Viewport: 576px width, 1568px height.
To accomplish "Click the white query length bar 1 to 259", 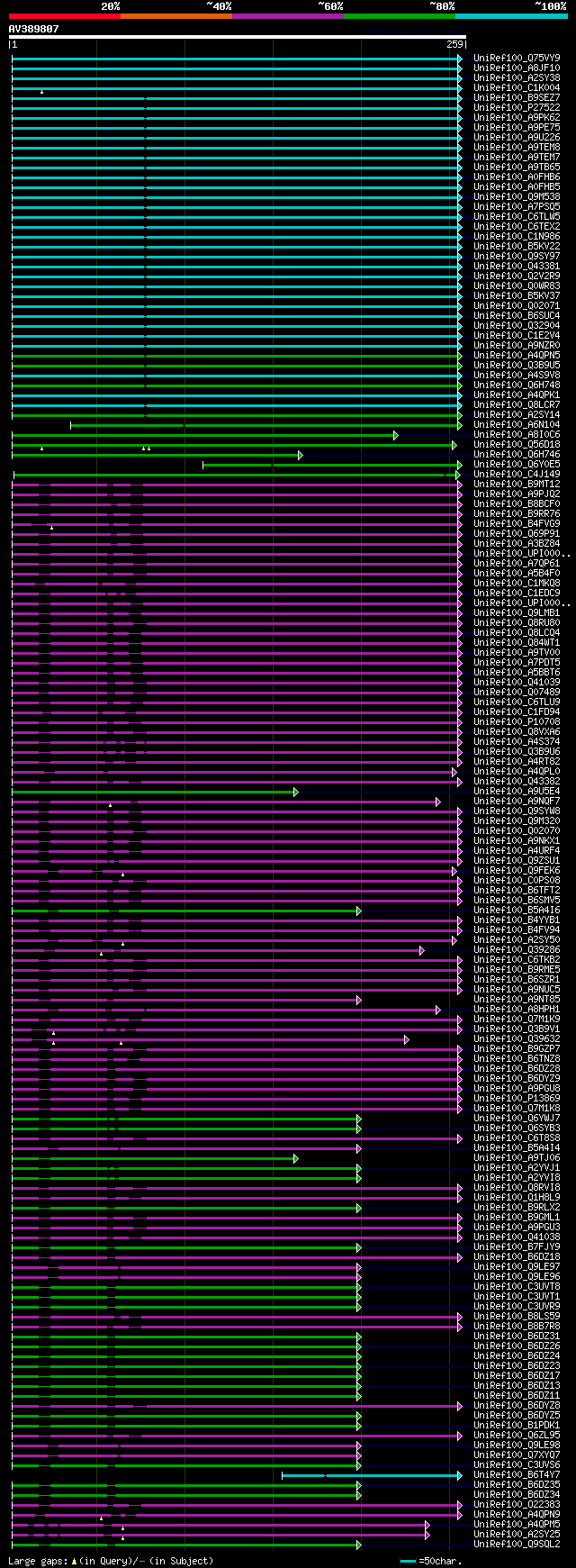I will click(237, 37).
